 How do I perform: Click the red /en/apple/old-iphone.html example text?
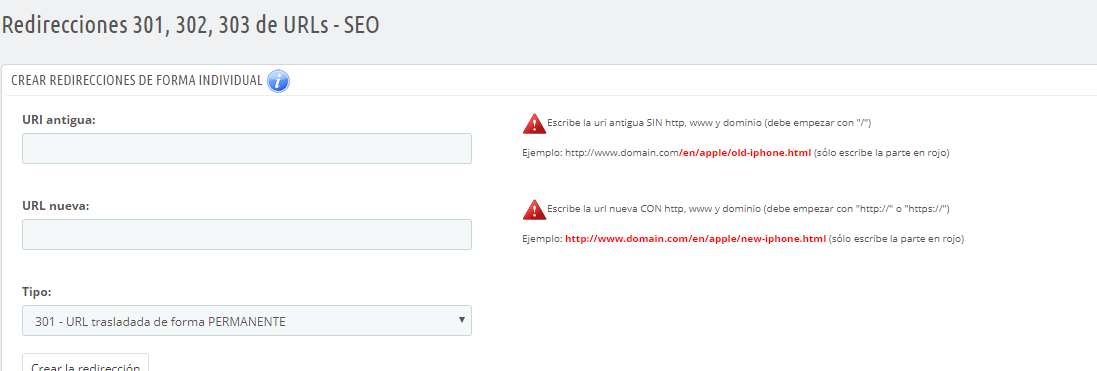click(x=746, y=153)
